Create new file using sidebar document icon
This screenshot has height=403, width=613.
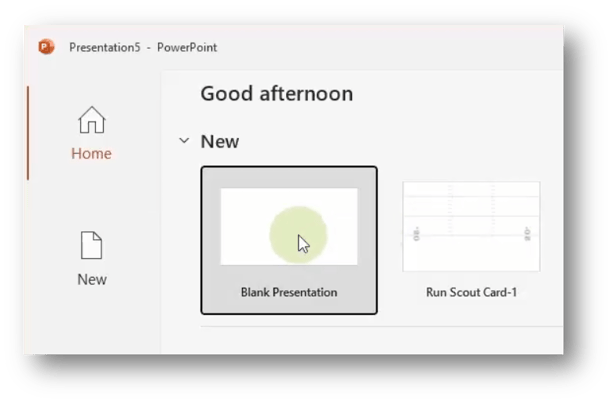91,245
